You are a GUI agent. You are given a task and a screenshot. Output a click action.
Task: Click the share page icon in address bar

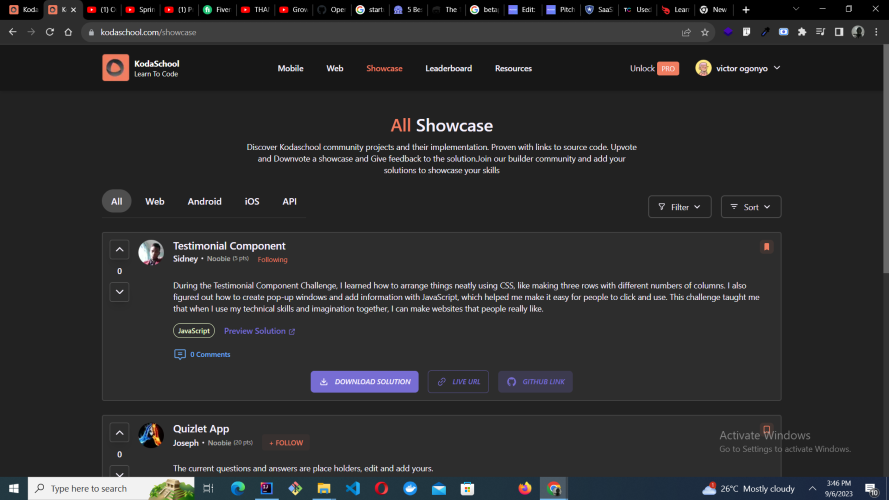[x=686, y=32]
